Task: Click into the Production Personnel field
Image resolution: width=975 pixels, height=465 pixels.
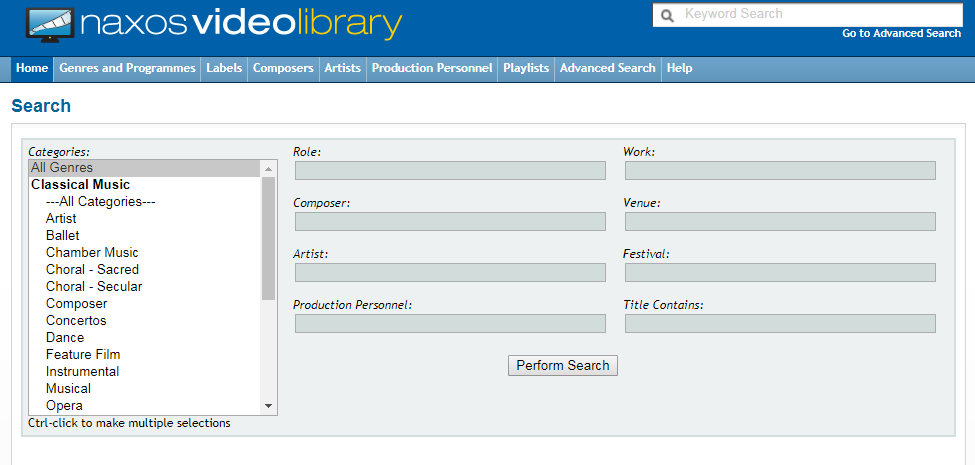Action: coord(450,323)
